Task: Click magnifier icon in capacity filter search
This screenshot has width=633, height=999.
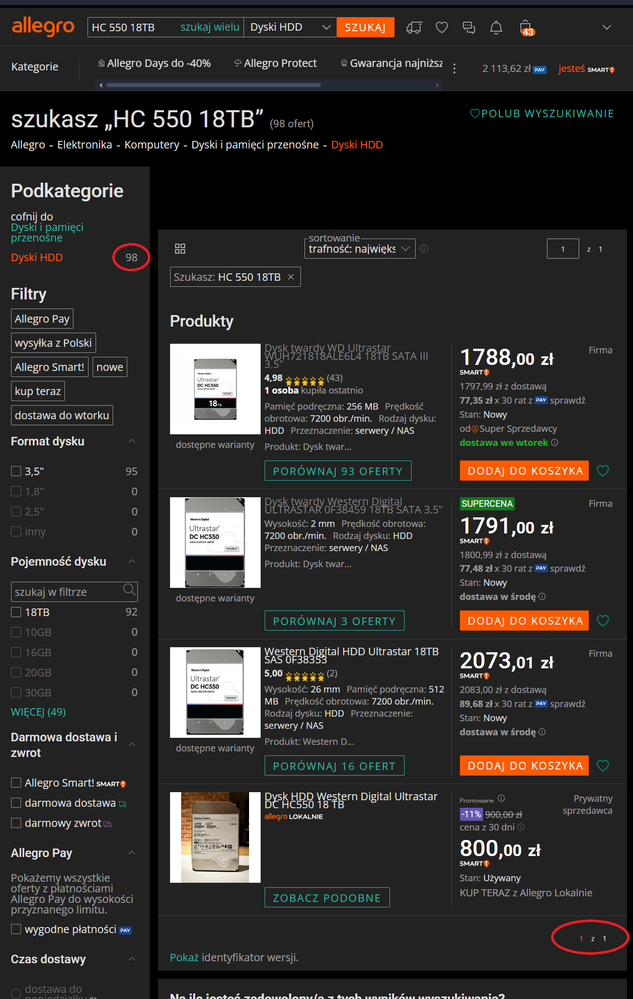Action: [129, 590]
